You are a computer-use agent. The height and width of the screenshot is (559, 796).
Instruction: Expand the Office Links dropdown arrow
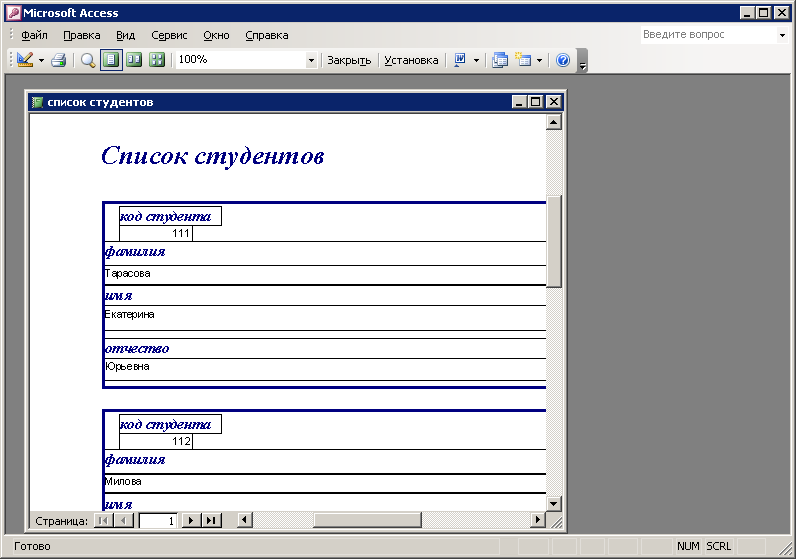tap(476, 60)
